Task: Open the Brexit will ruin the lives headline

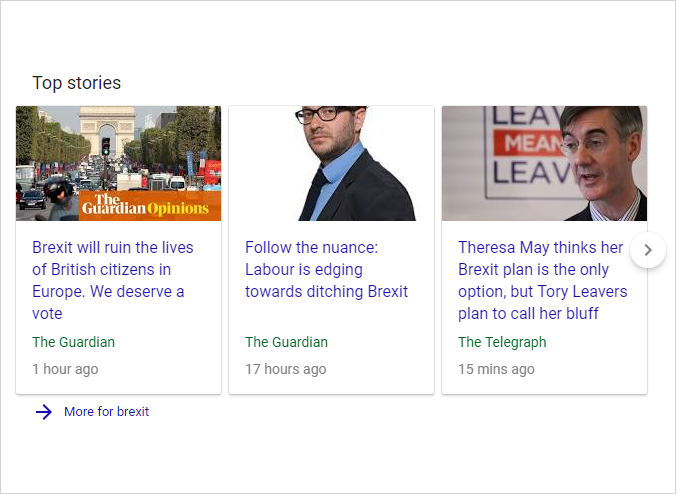Action: pos(113,280)
